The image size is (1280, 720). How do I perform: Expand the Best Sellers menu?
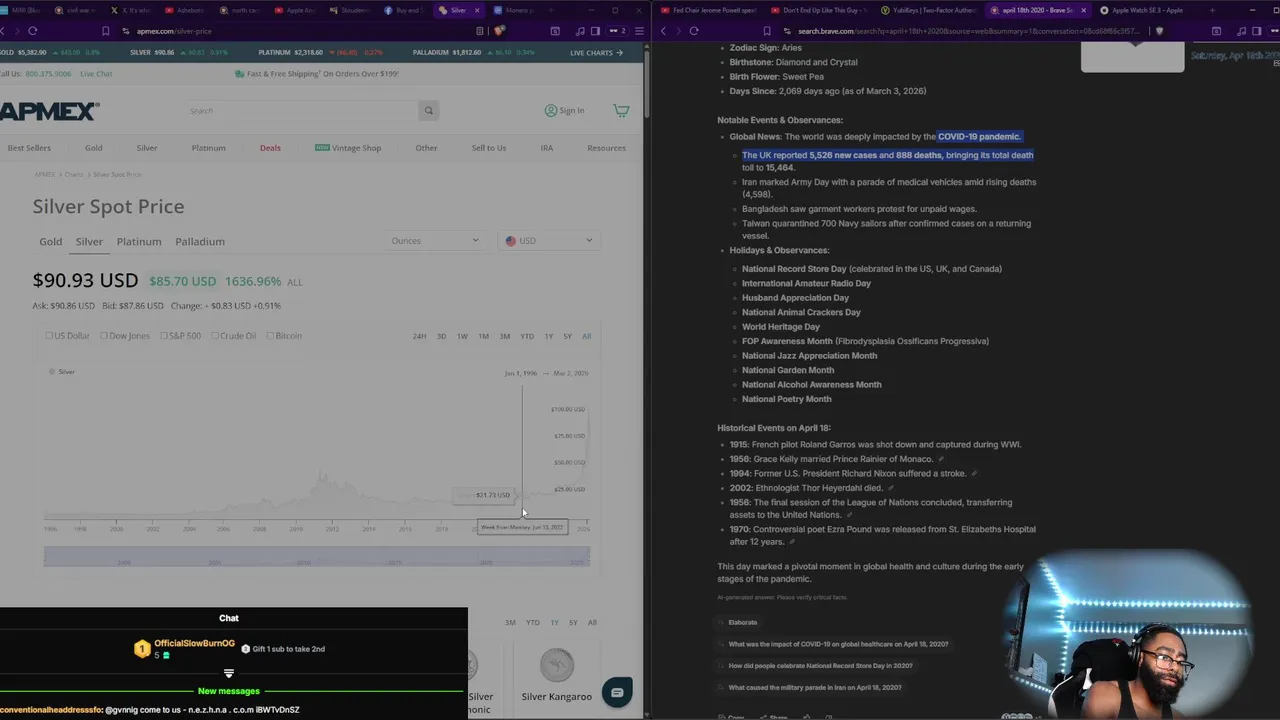(29, 148)
